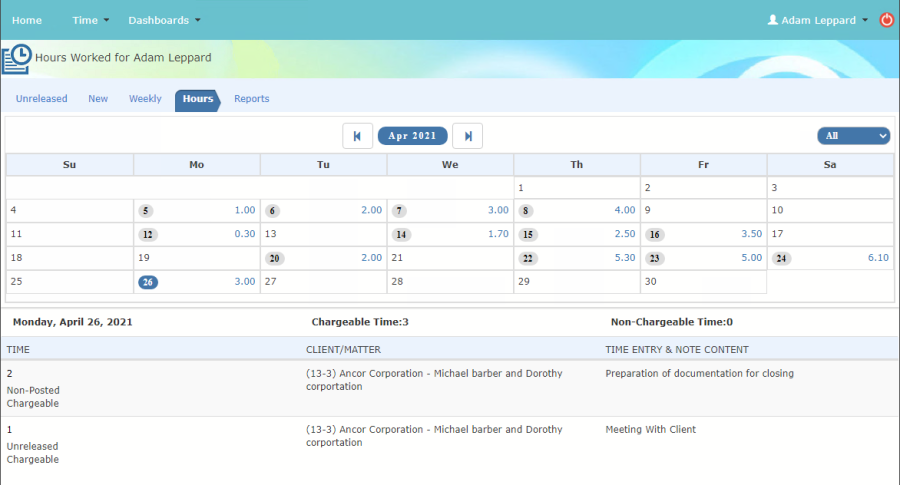The image size is (900, 485).
Task: Click Ancor Corporation matter in the 1 hour row
Action: coord(434,436)
